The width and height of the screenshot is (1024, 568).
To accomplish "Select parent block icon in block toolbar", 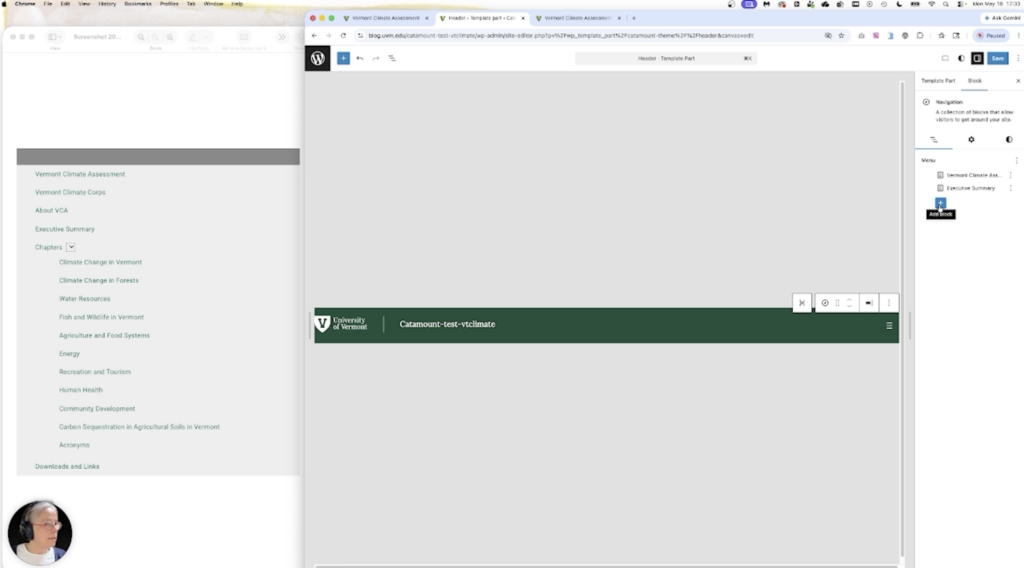I will click(x=802, y=303).
